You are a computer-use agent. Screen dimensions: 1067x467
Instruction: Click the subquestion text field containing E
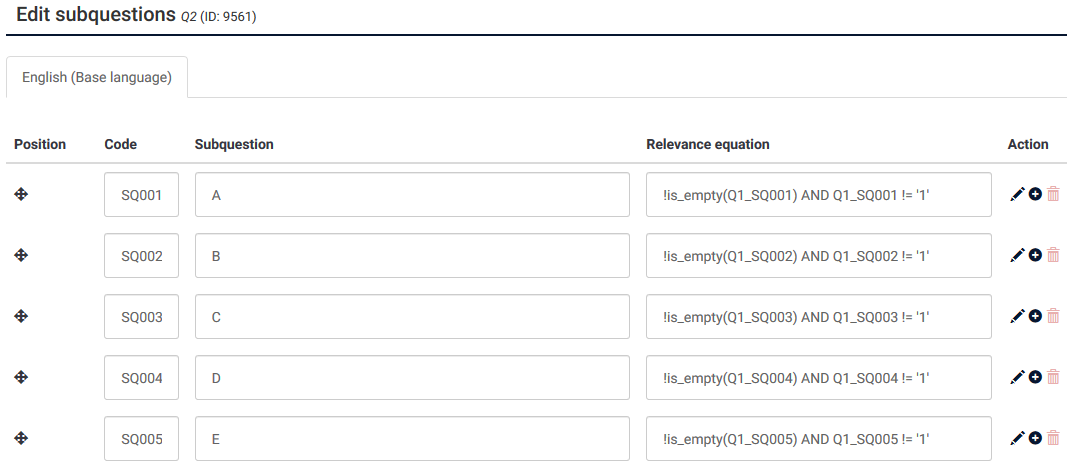pyautogui.click(x=412, y=438)
